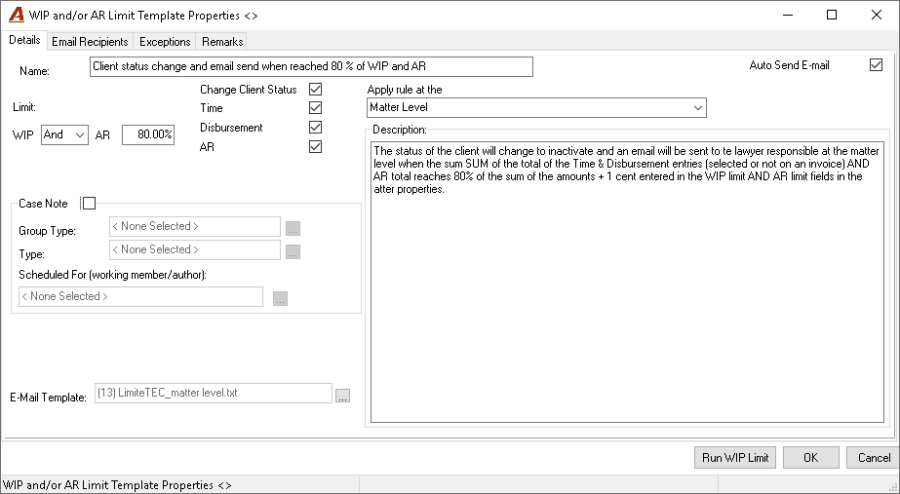Click the E-Mail Template filename field
This screenshot has height=494, width=900.
coord(213,393)
